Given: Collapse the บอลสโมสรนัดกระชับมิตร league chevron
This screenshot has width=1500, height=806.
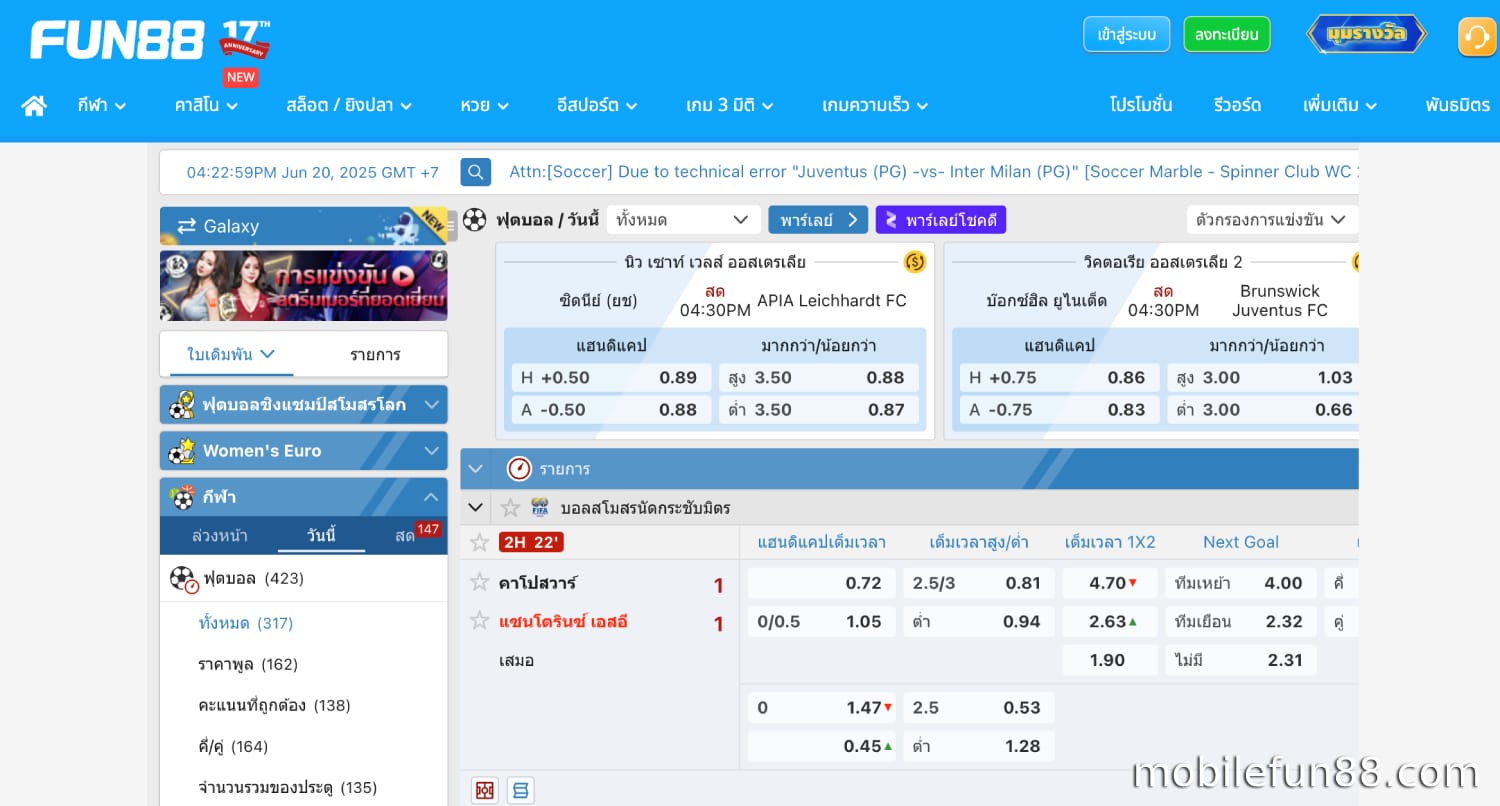Looking at the screenshot, I should pos(475,508).
